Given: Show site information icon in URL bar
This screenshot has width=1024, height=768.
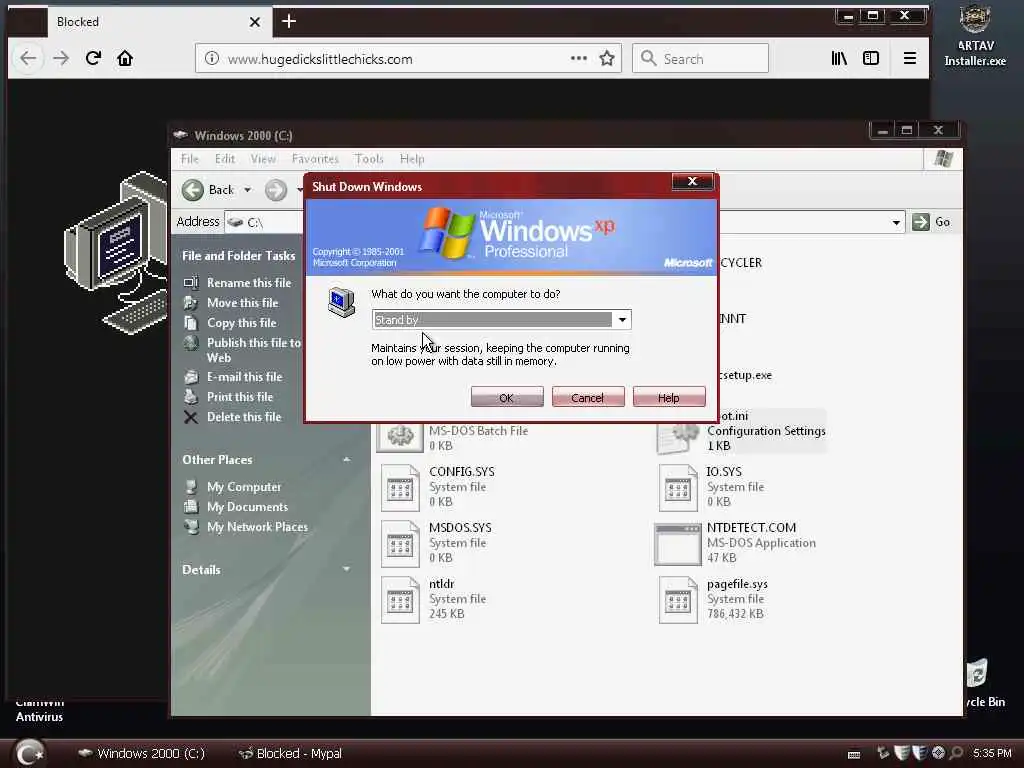Looking at the screenshot, I should [x=212, y=59].
